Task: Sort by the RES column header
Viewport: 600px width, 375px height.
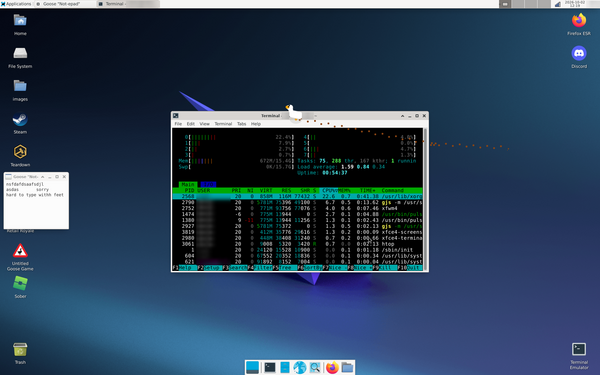Action: (x=286, y=190)
